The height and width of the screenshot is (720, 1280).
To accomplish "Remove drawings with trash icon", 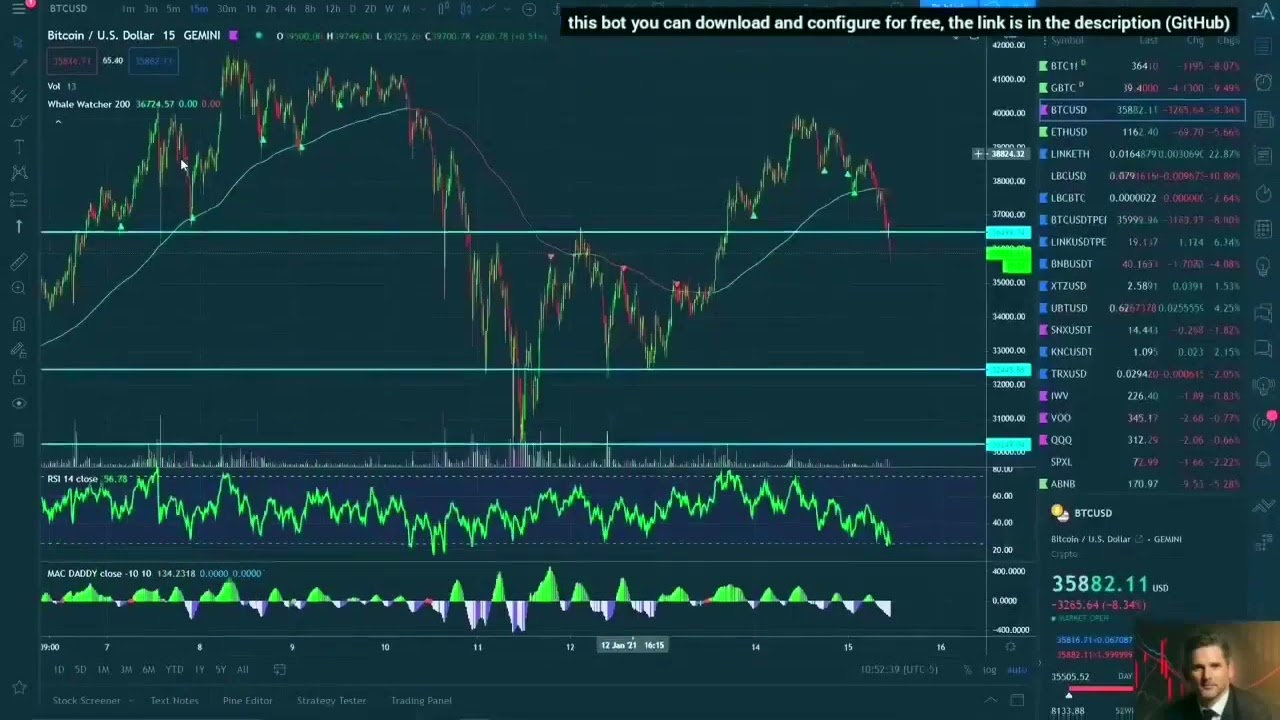I will coord(18,439).
